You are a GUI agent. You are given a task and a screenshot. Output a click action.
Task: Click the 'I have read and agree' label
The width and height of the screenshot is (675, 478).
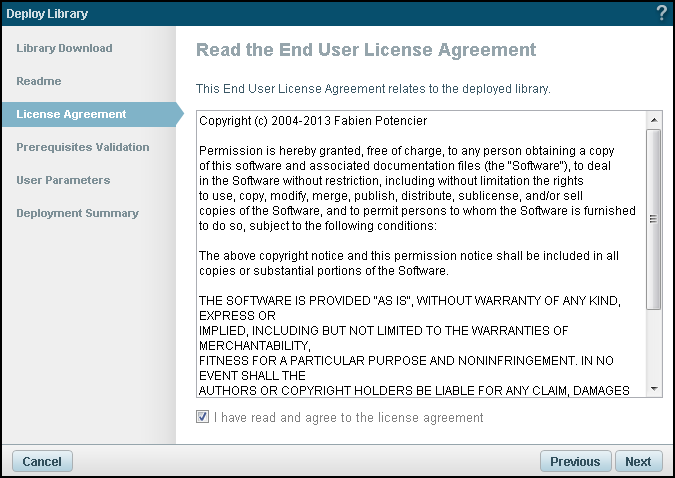tap(348, 417)
